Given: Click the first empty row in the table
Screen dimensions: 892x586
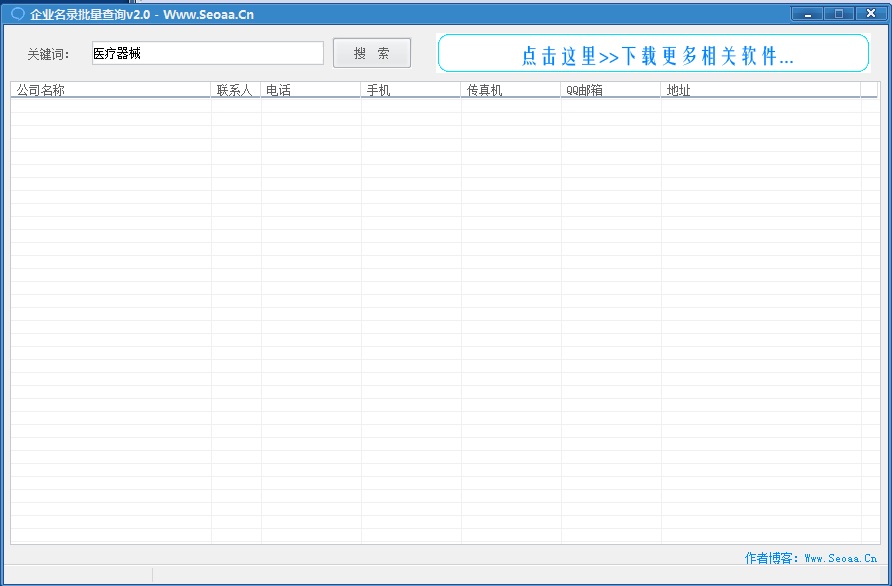Looking at the screenshot, I should [110, 104].
